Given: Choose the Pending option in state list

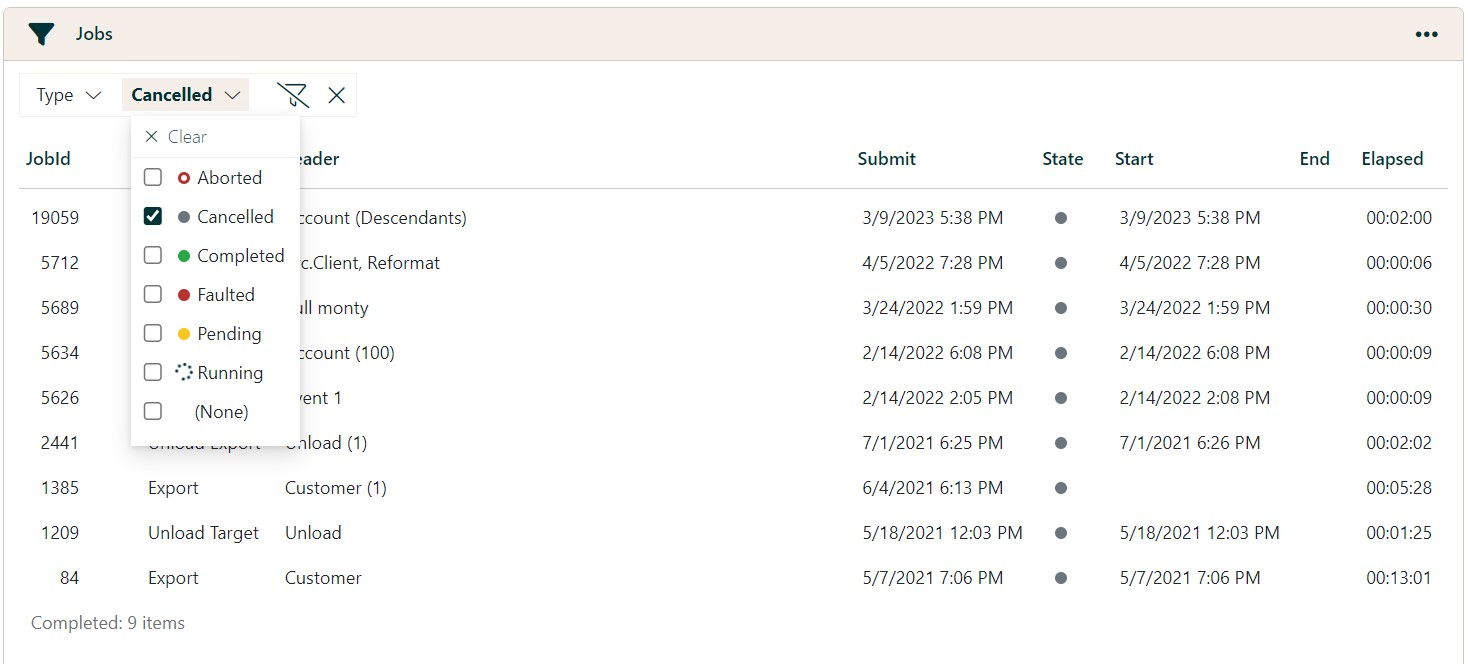Looking at the screenshot, I should pyautogui.click(x=228, y=334).
